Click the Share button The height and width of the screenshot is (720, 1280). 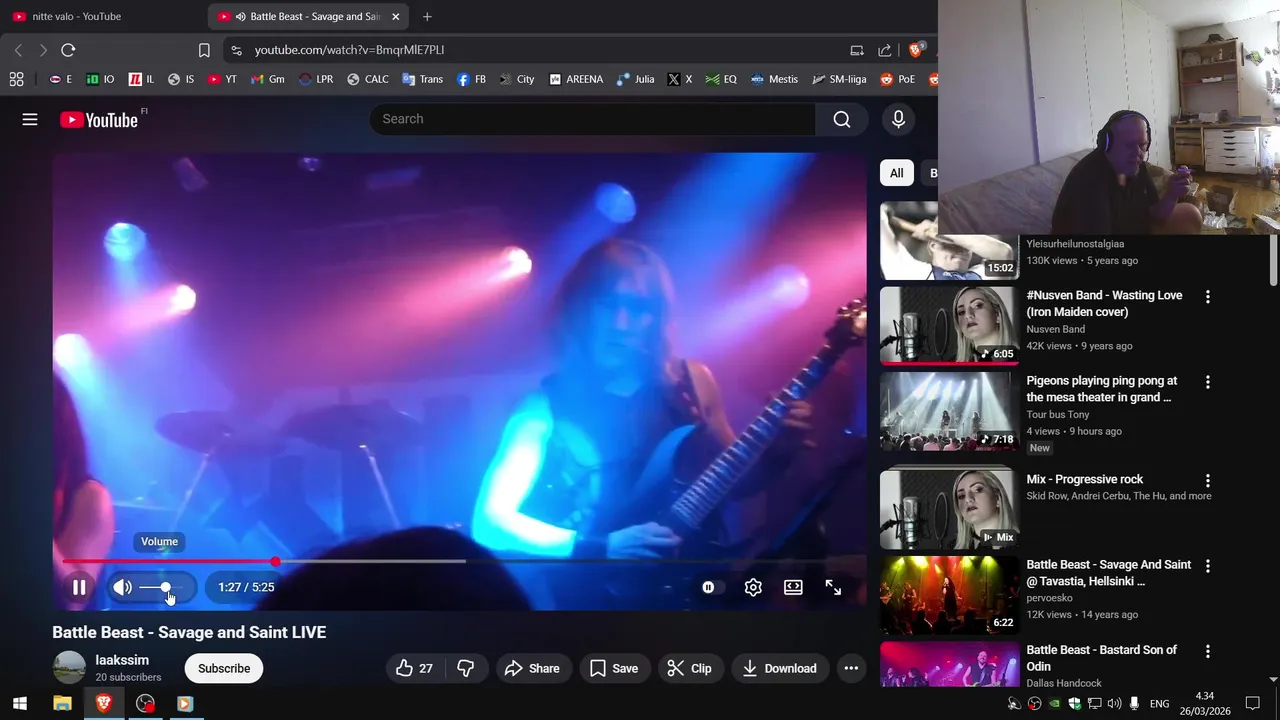532,668
